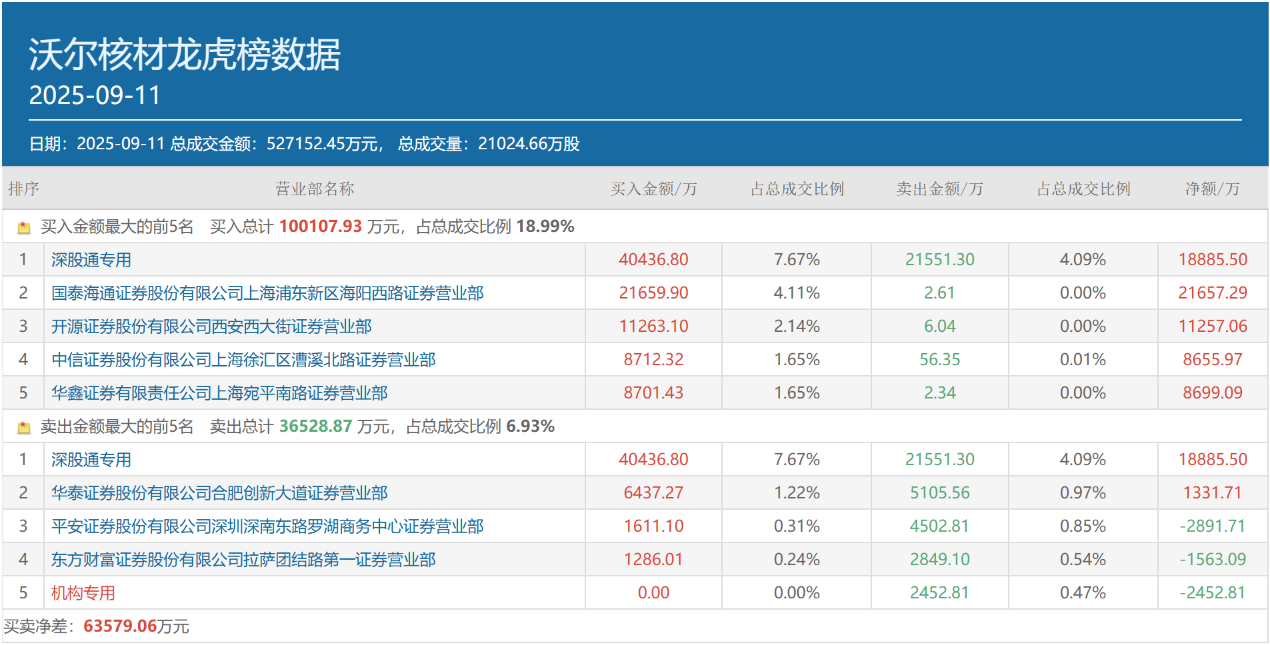Click the 卖出金额/万 column header
Viewport: 1270px width, 645px height.
click(x=939, y=188)
